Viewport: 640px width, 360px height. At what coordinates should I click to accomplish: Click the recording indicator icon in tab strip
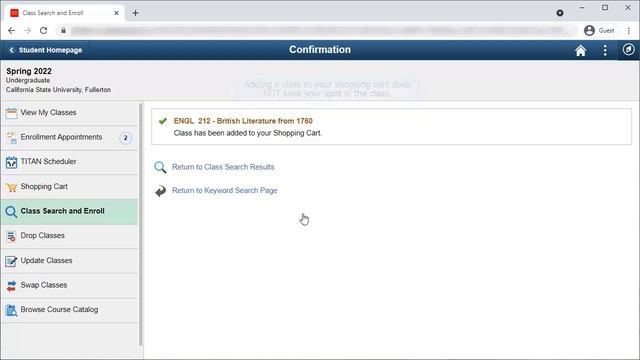[560, 13]
